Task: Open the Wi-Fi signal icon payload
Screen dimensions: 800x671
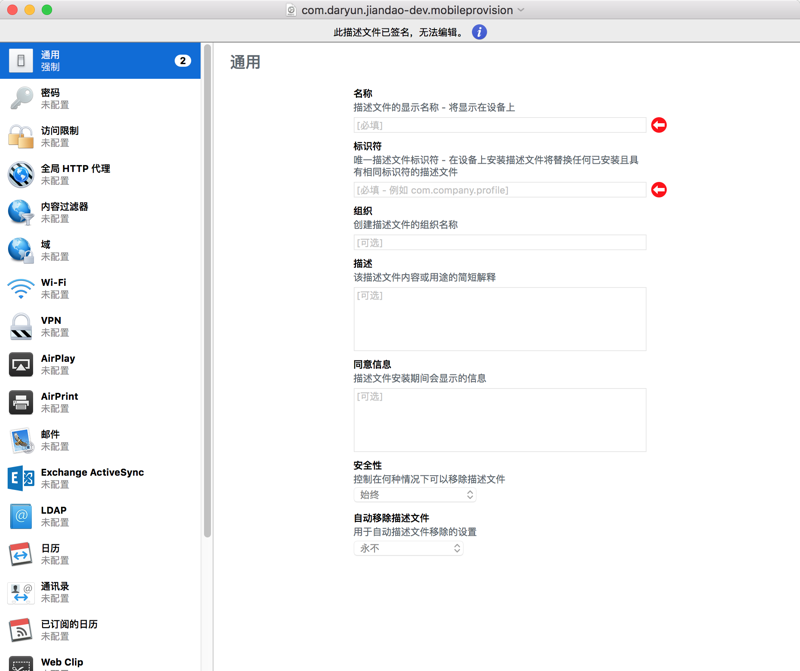Action: (21, 288)
